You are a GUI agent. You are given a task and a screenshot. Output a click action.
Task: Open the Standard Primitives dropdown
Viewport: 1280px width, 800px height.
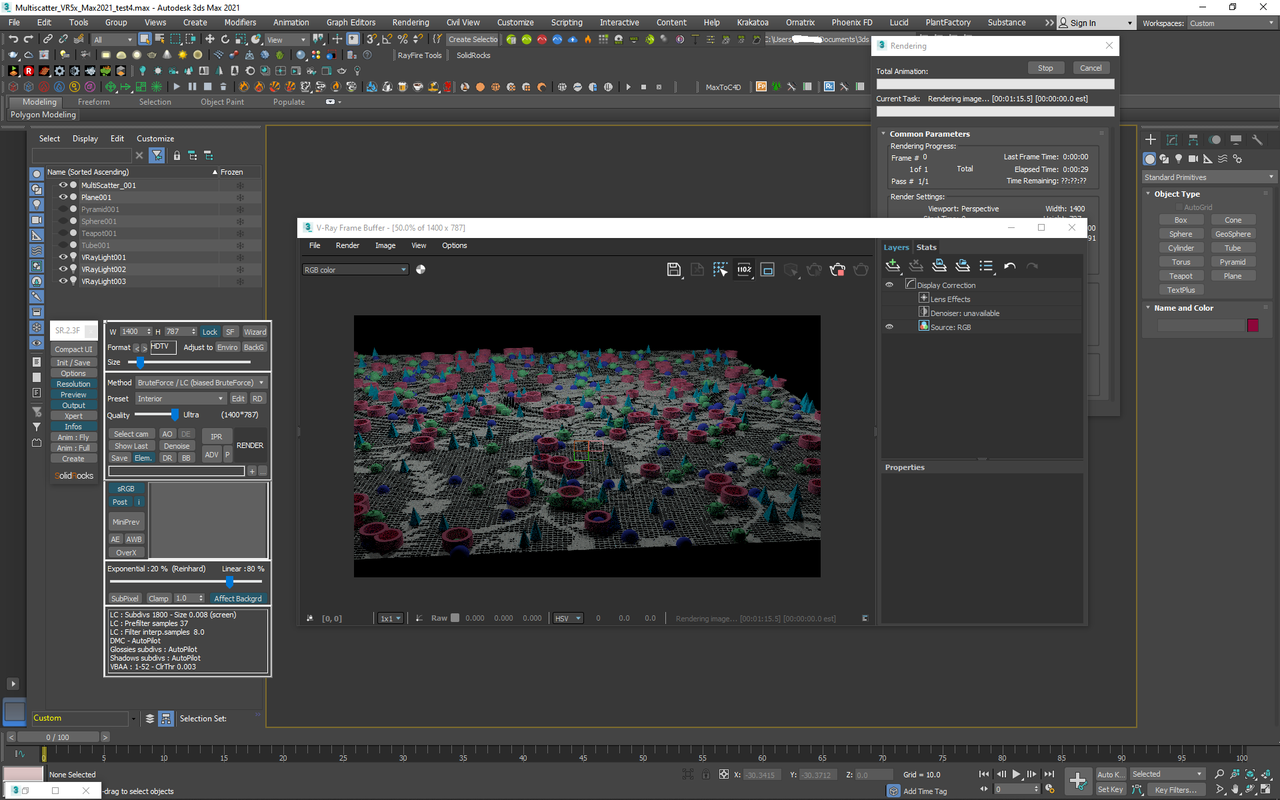pyautogui.click(x=1210, y=177)
